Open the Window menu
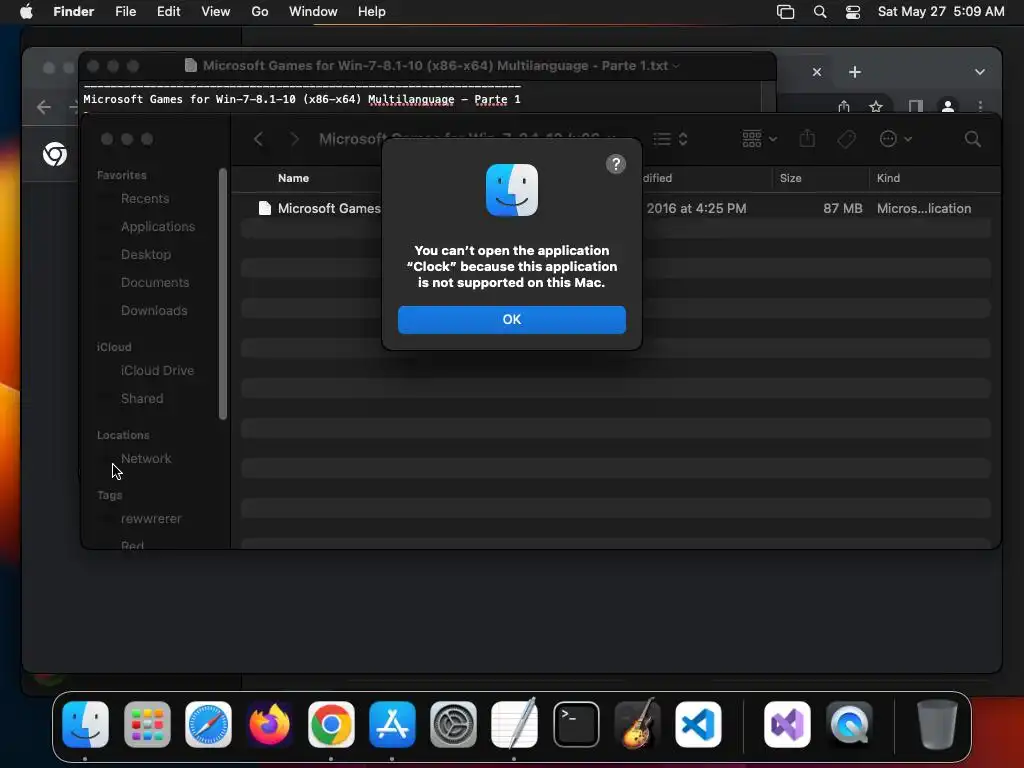 pos(313,12)
